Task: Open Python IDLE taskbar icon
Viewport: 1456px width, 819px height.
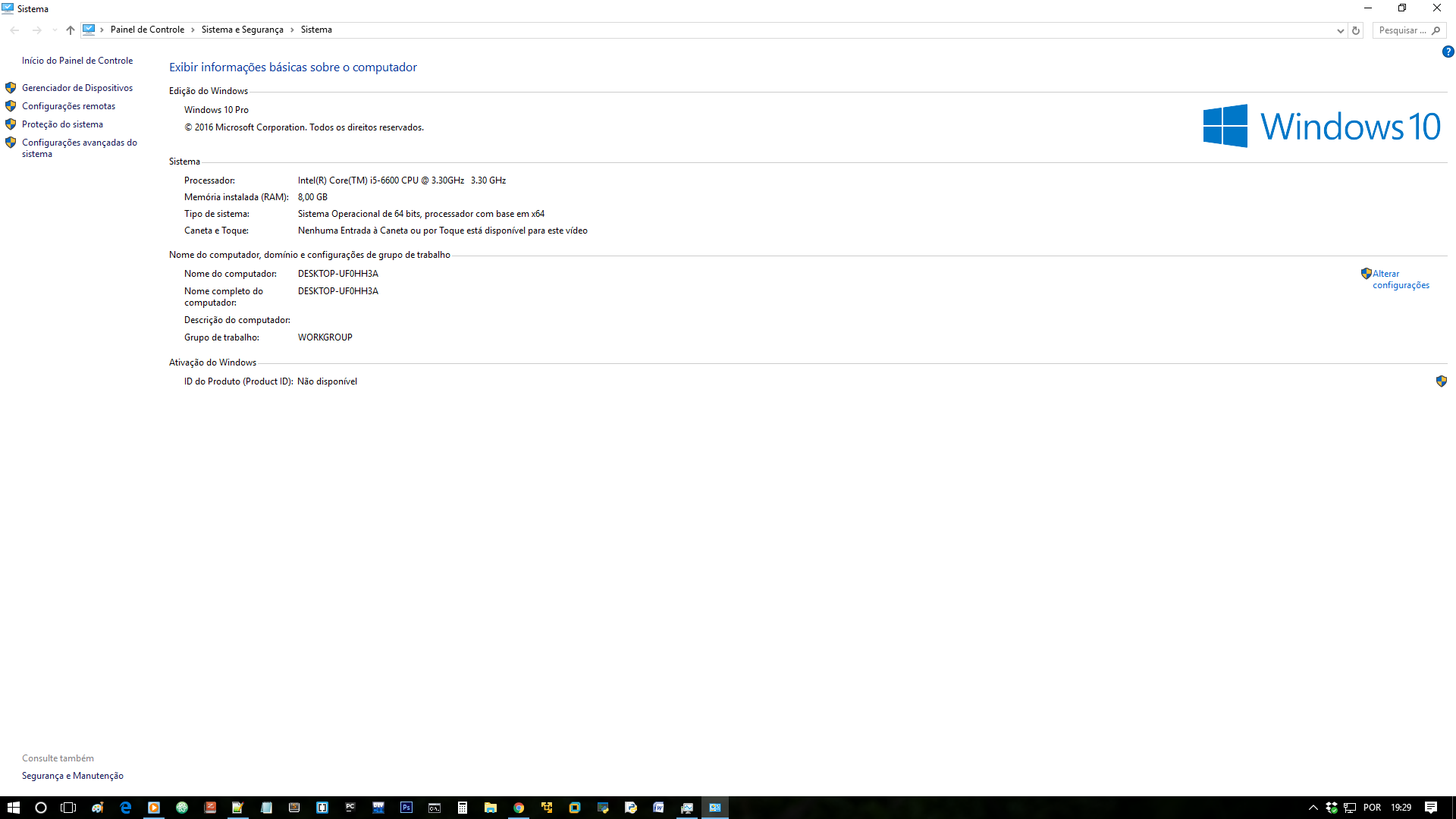Action: pyautogui.click(x=603, y=808)
